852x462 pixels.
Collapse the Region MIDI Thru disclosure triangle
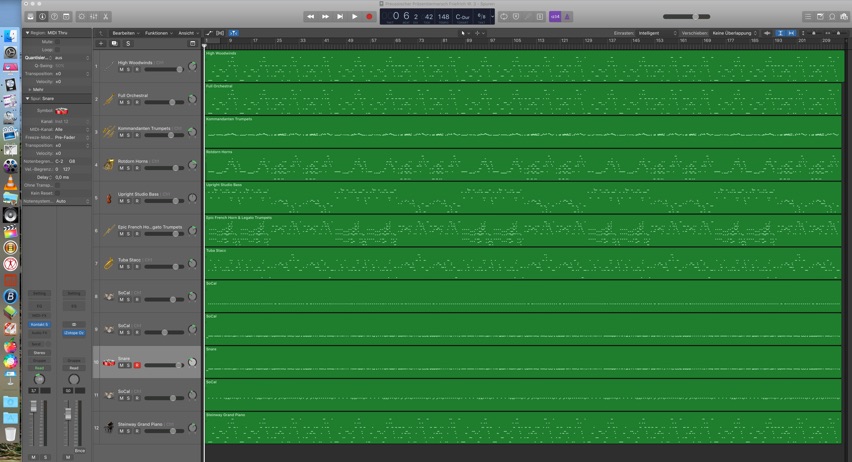click(27, 33)
